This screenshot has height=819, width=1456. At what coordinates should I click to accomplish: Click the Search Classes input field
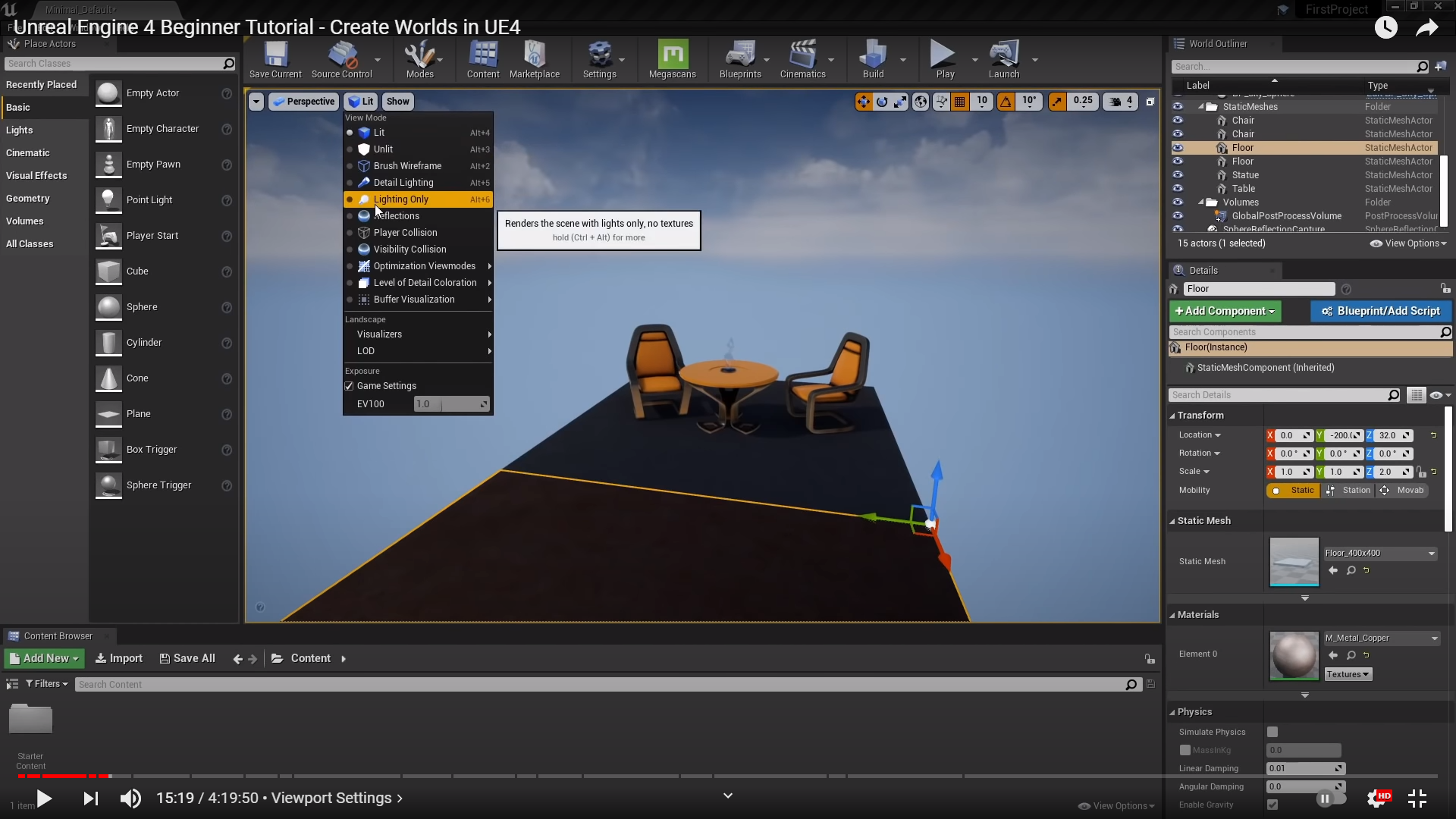pyautogui.click(x=114, y=64)
